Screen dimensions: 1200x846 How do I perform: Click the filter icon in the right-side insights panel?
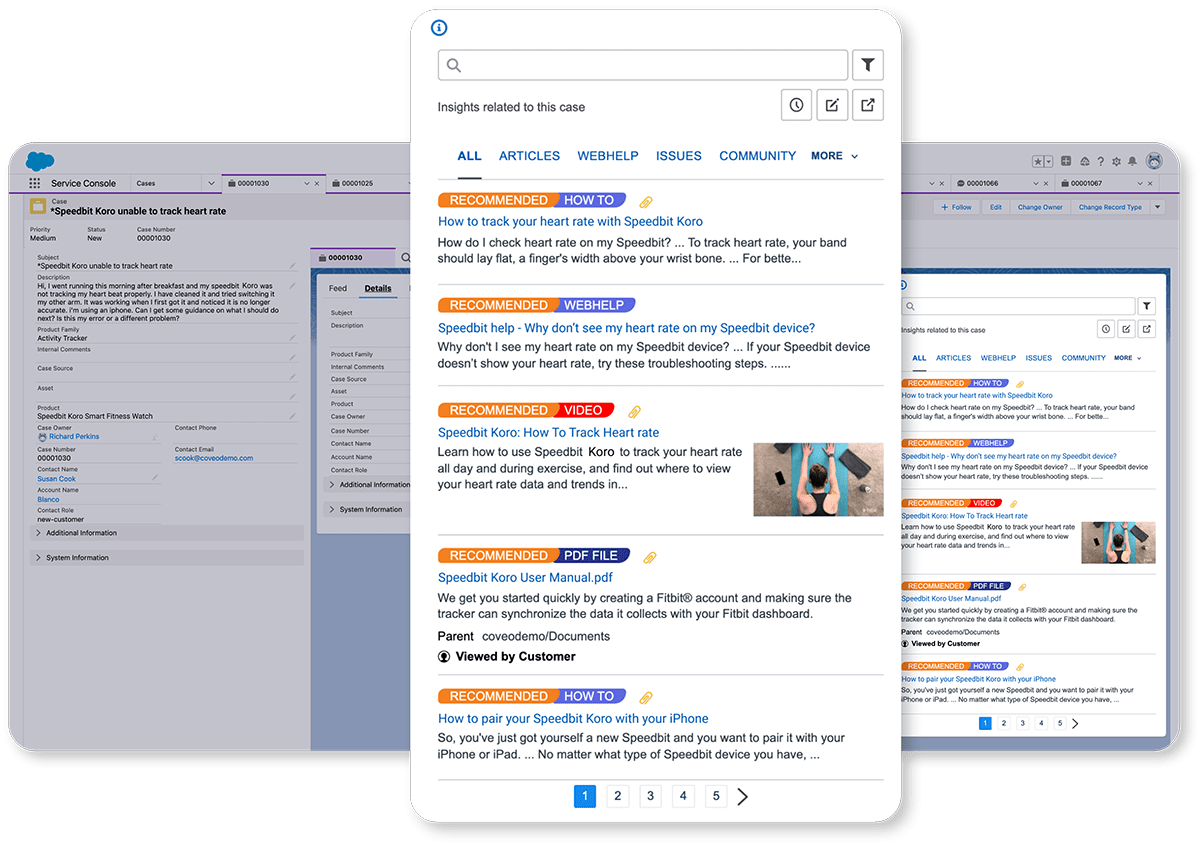coord(1147,306)
